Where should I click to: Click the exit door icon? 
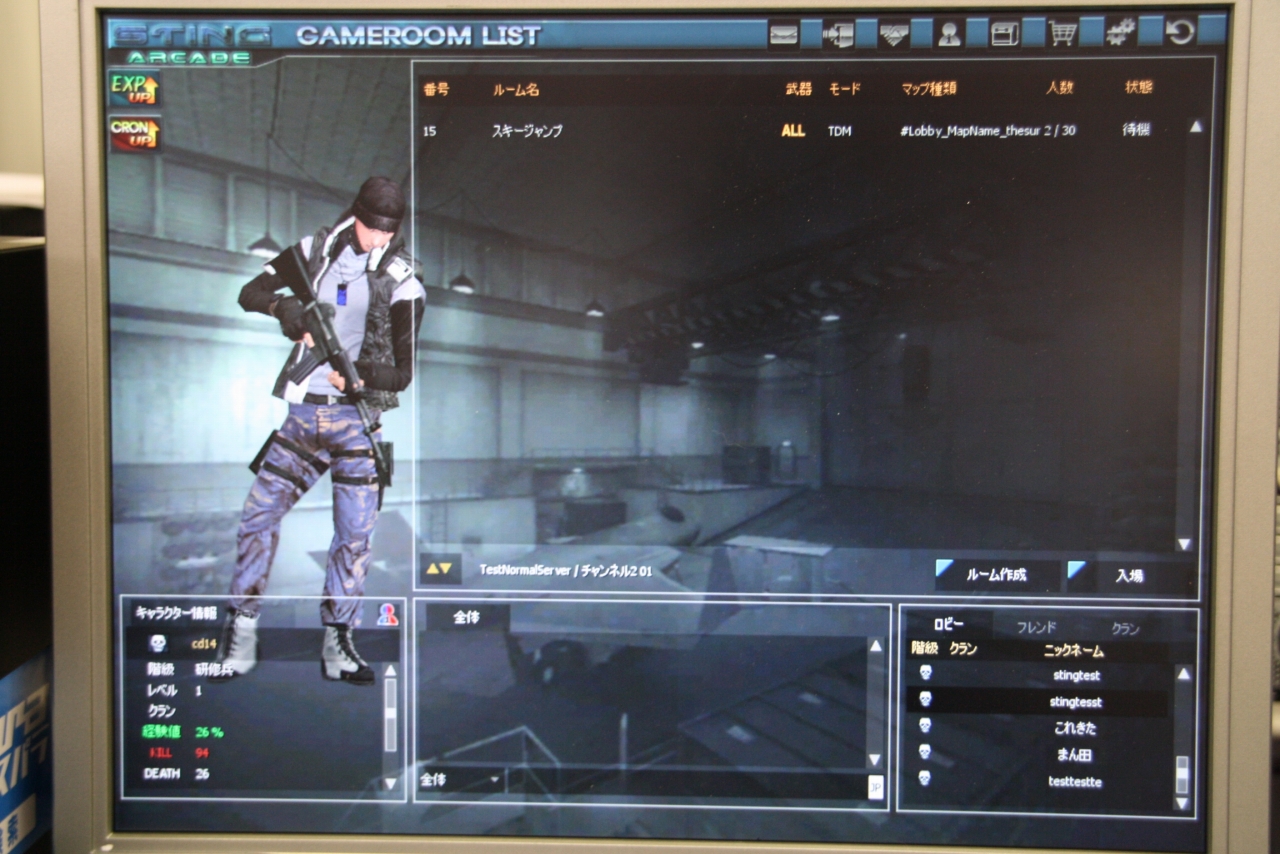[x=838, y=34]
